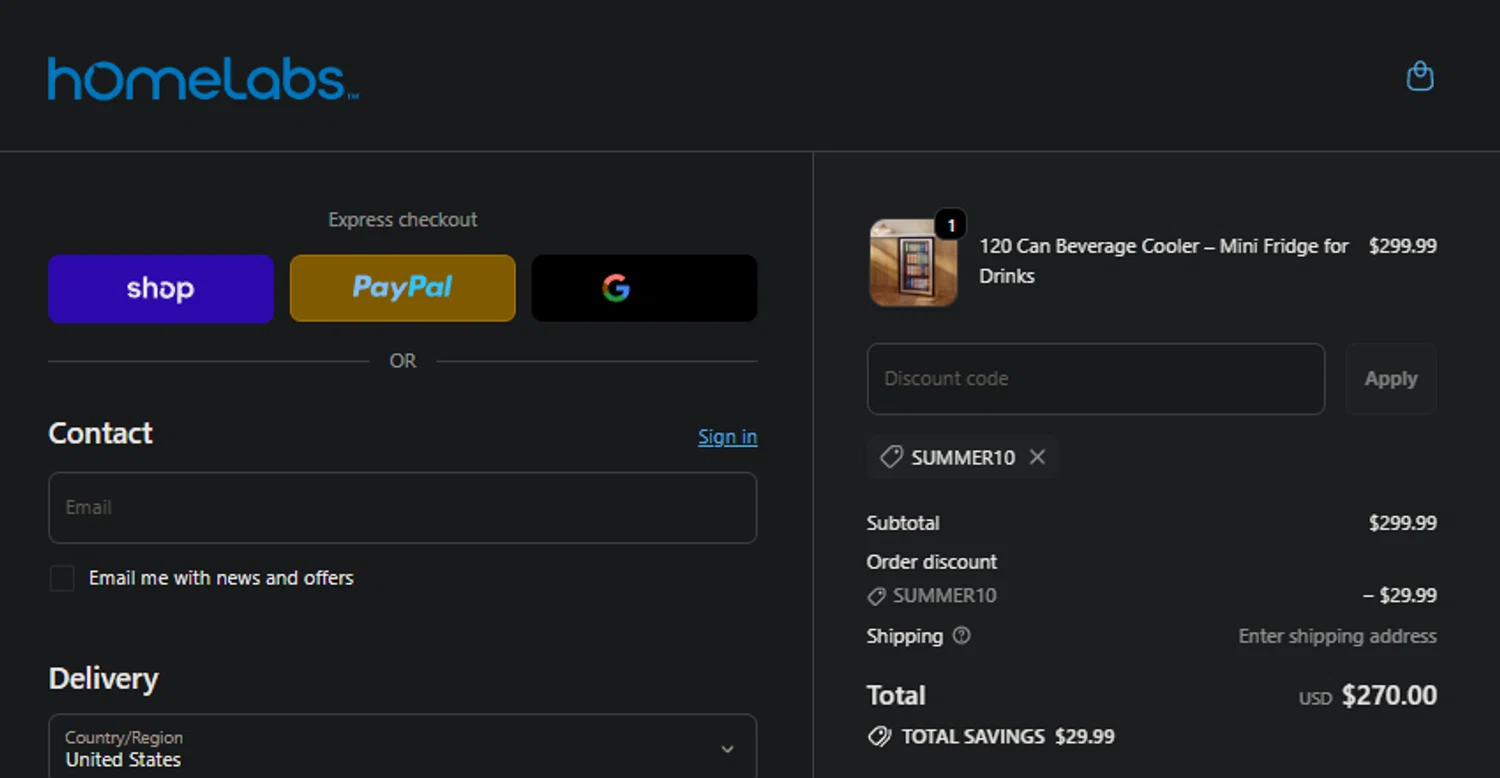This screenshot has width=1500, height=778.
Task: Click the Total label
Action: [896, 696]
